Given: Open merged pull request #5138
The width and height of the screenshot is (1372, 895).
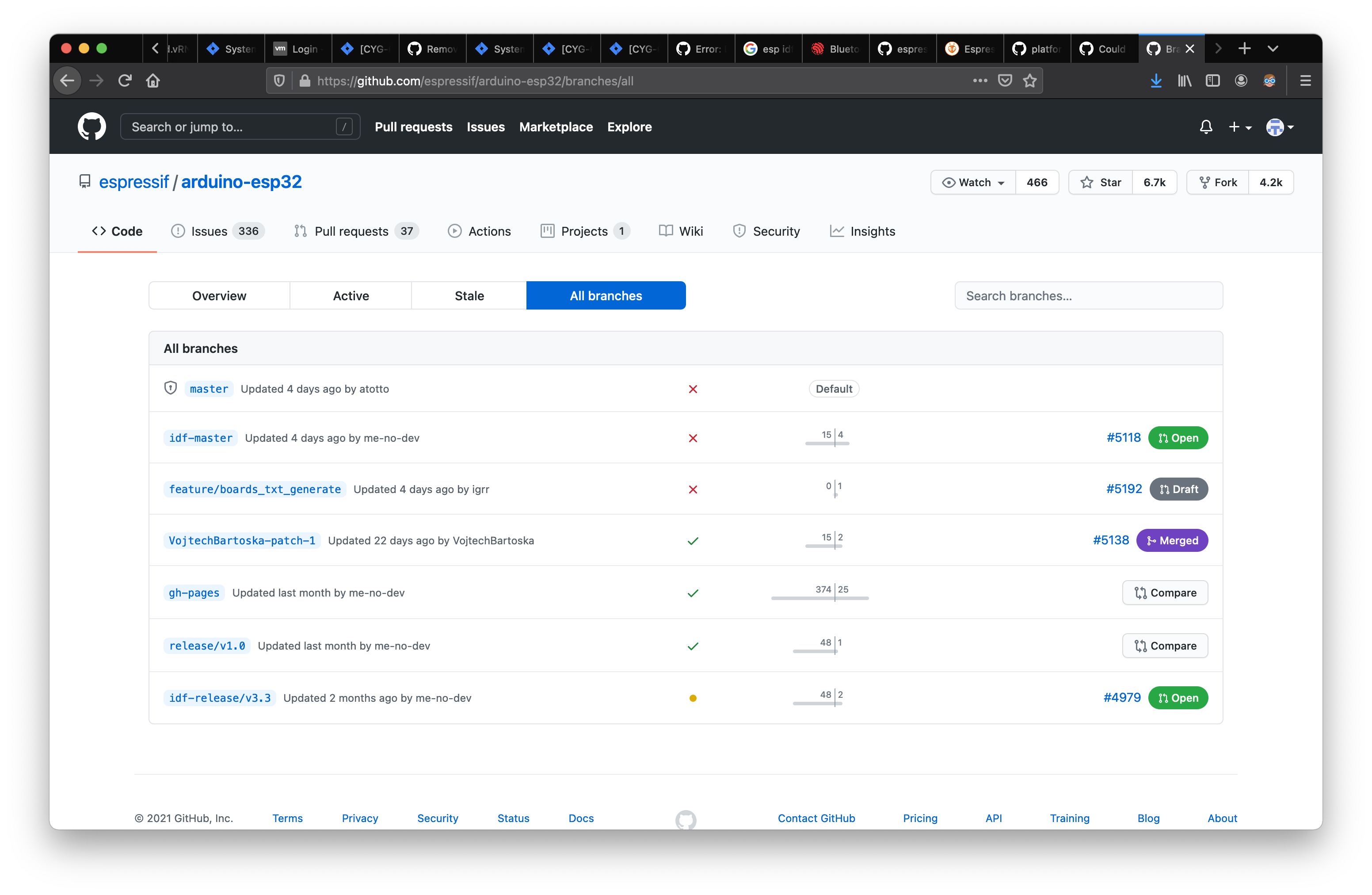Looking at the screenshot, I should pos(1111,540).
